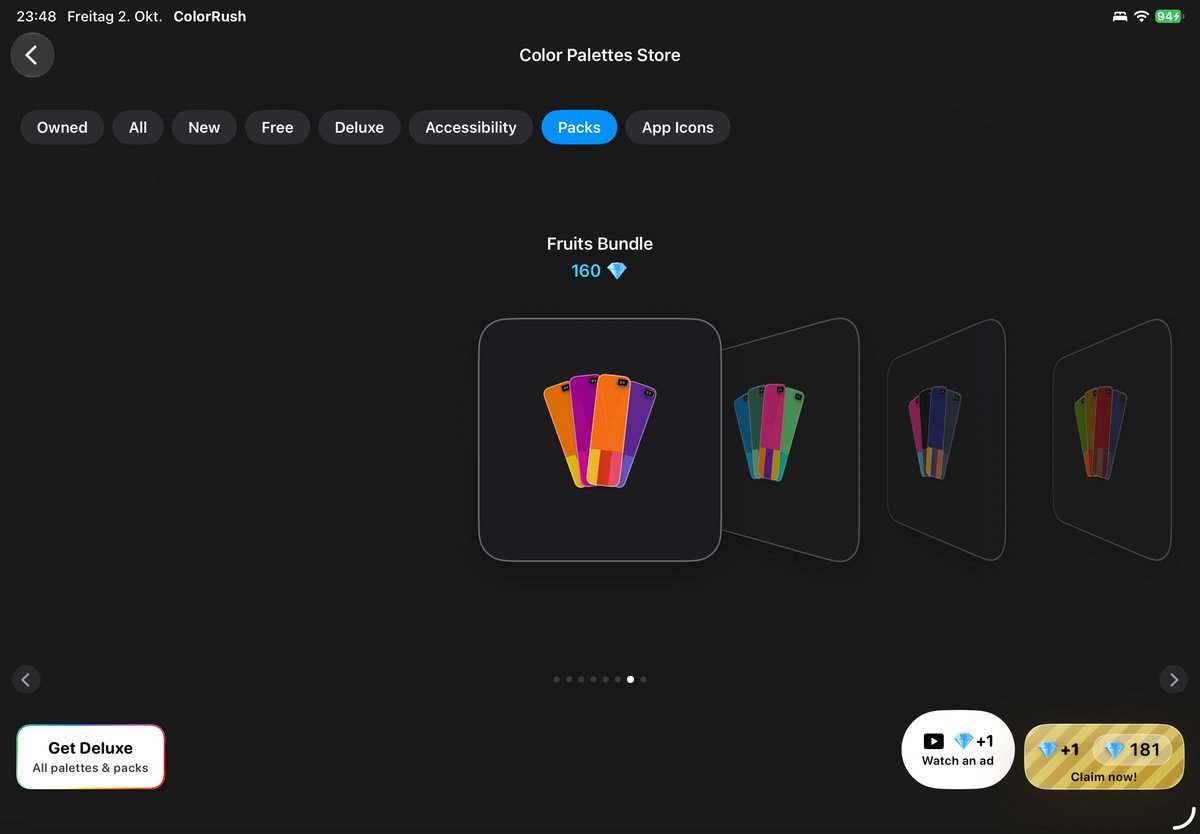Select the rightmost red-green pack card

pos(1112,440)
